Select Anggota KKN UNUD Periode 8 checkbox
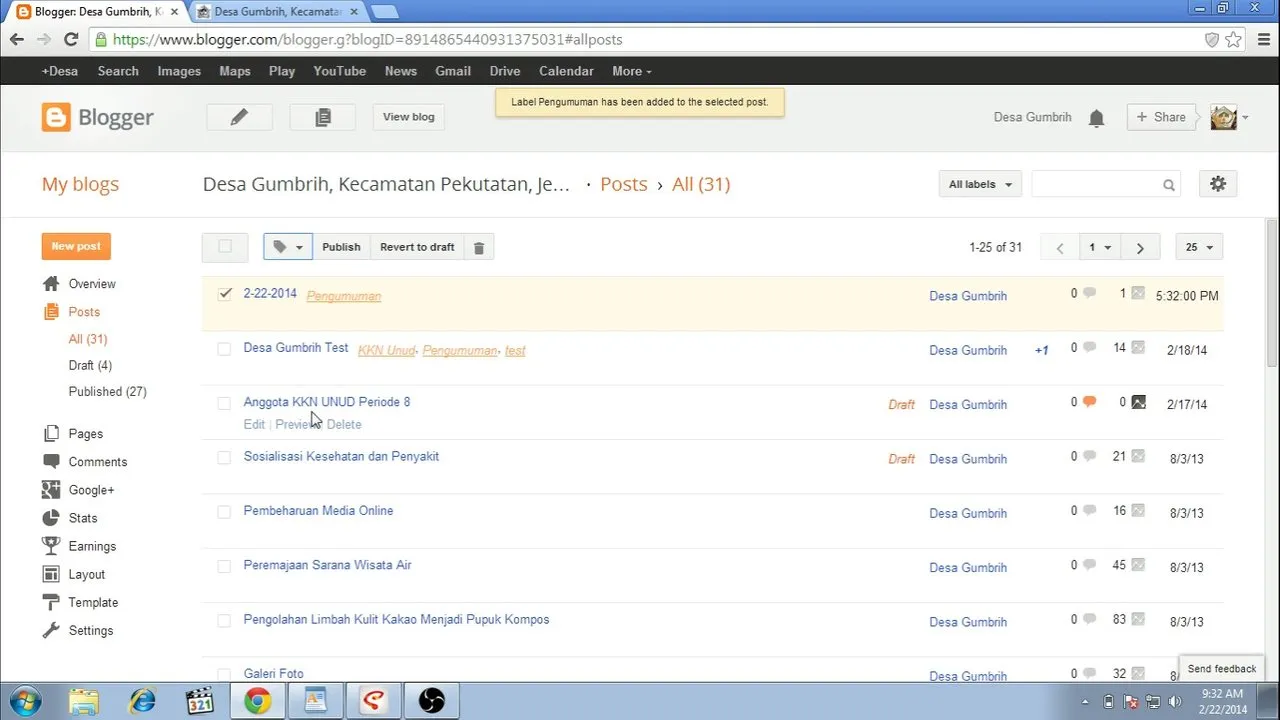Image resolution: width=1280 pixels, height=720 pixels. click(x=224, y=403)
